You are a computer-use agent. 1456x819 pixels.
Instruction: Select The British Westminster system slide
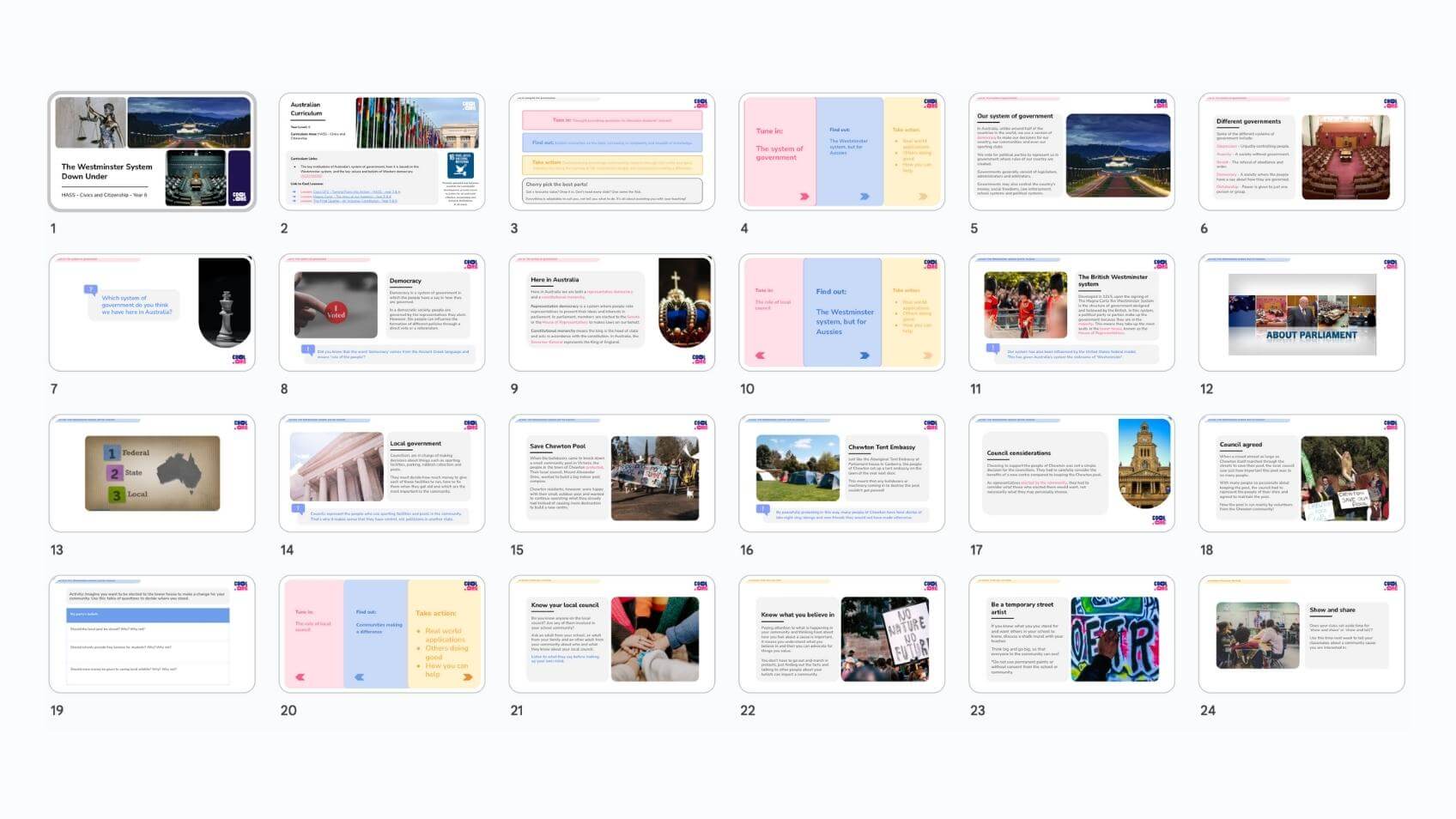1071,312
